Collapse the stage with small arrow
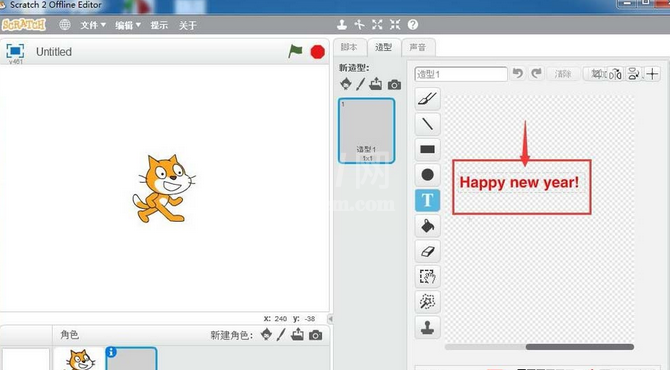This screenshot has height=370, width=670. click(x=330, y=318)
